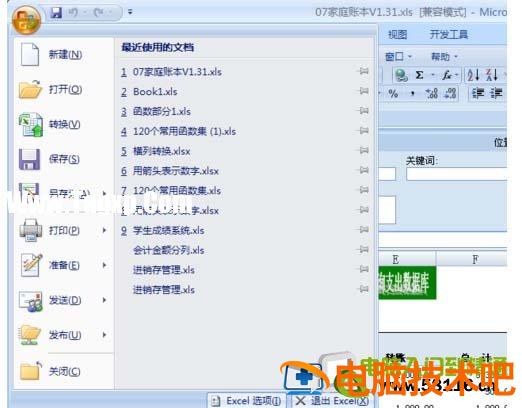Open recent file 学生成绩系统.xls
Screen dimensions: 522x408
[169, 230]
